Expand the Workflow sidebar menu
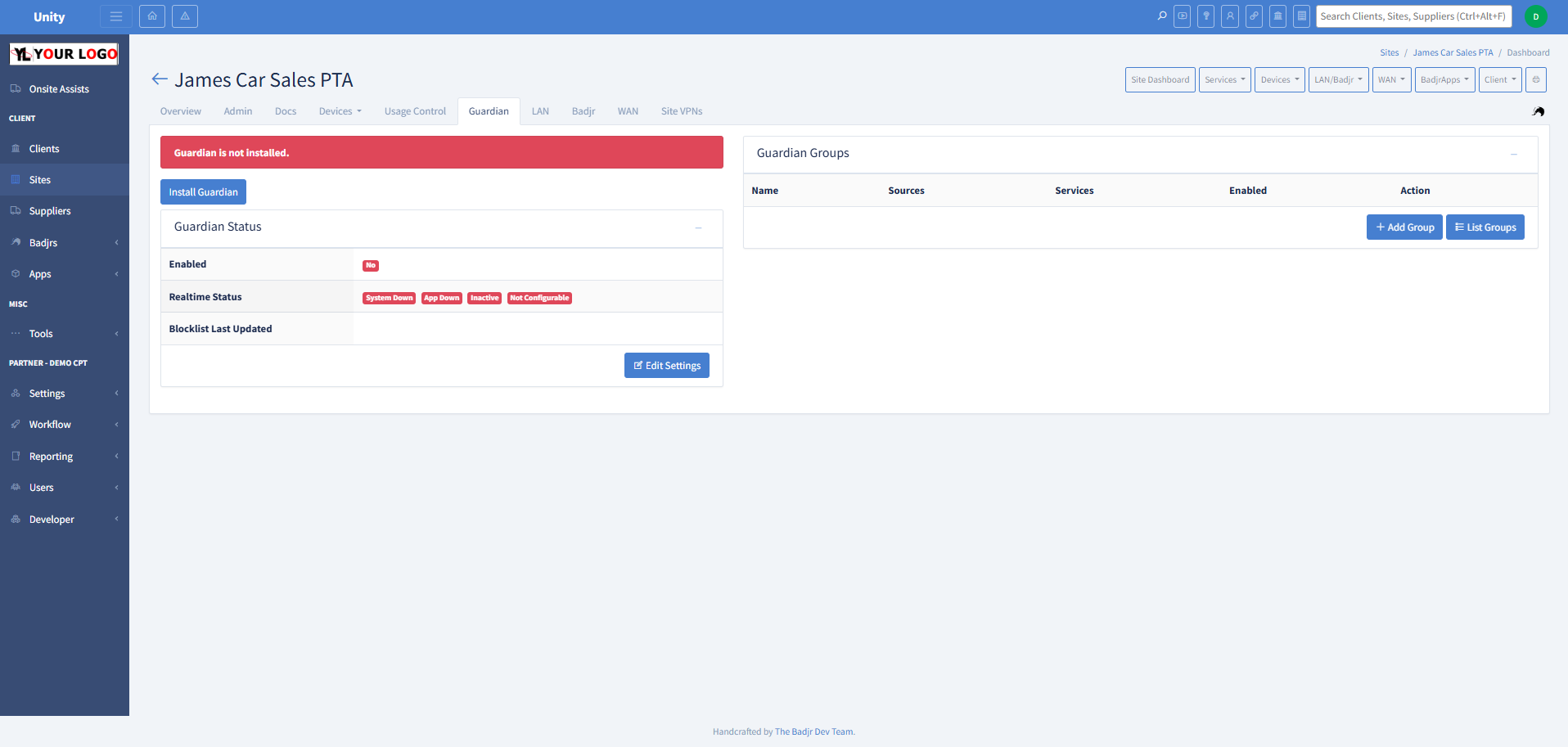This screenshot has height=747, width=1568. (x=65, y=425)
